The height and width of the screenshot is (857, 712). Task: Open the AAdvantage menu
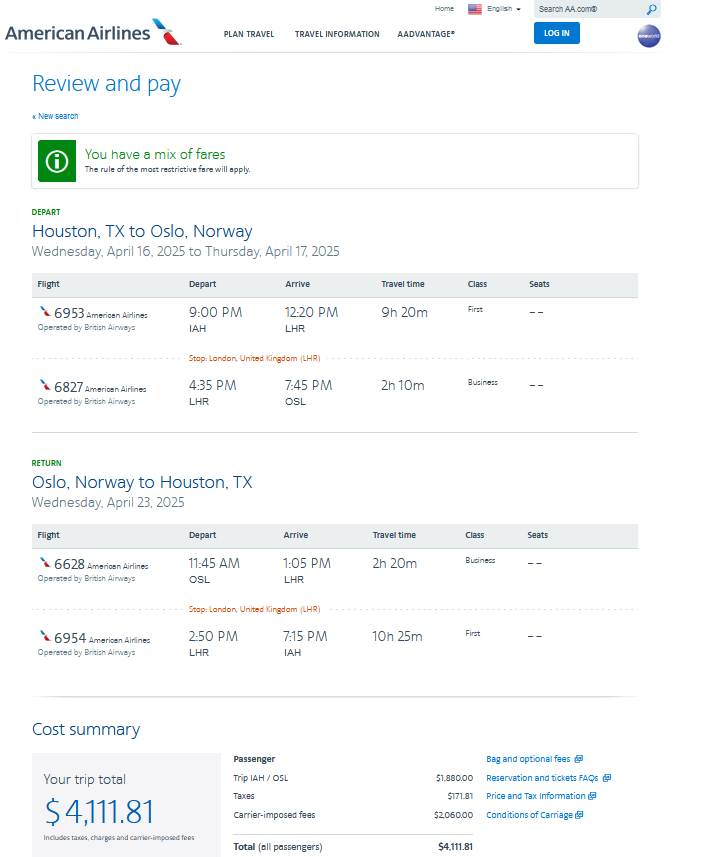[426, 34]
